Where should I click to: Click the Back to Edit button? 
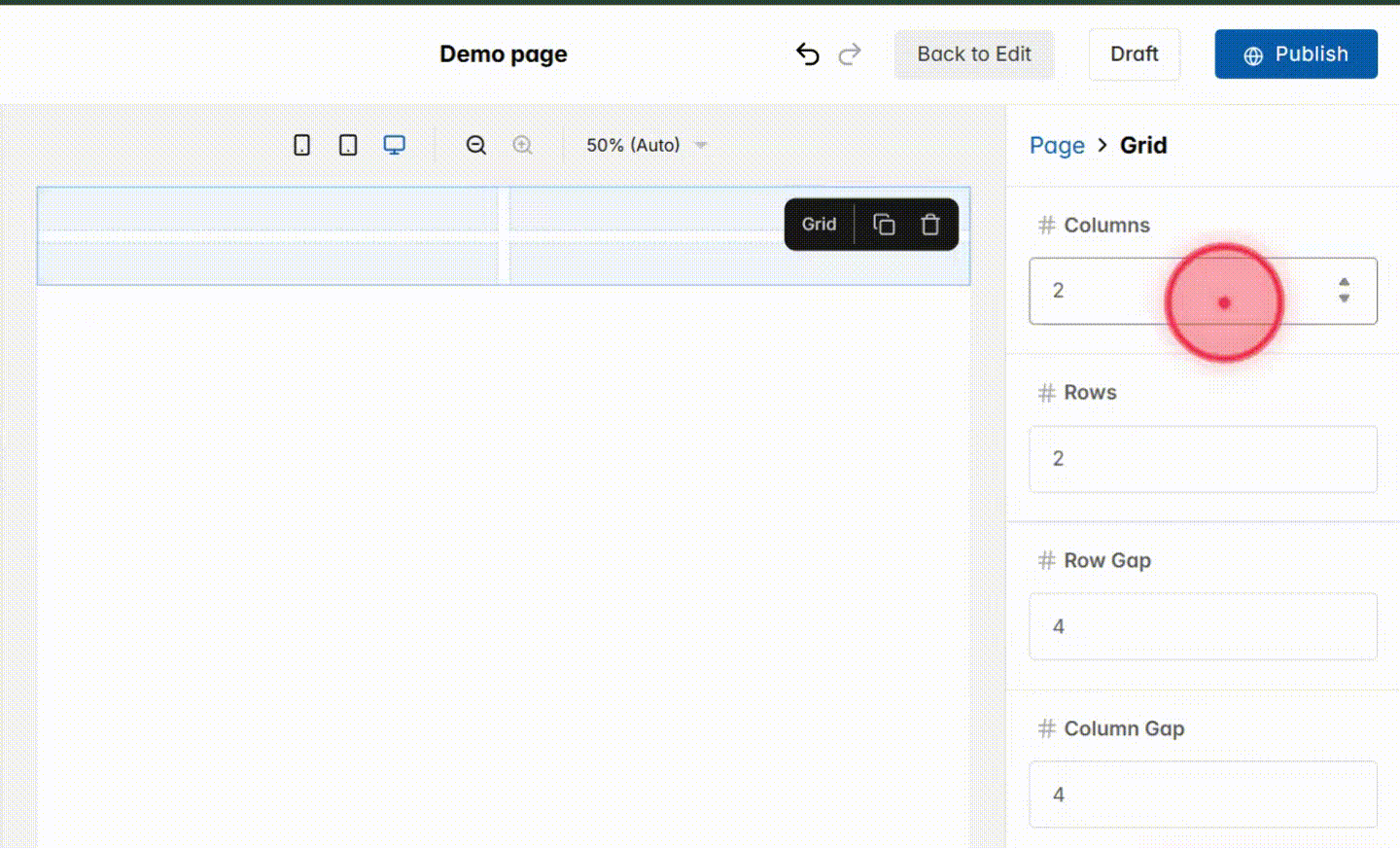pyautogui.click(x=974, y=54)
